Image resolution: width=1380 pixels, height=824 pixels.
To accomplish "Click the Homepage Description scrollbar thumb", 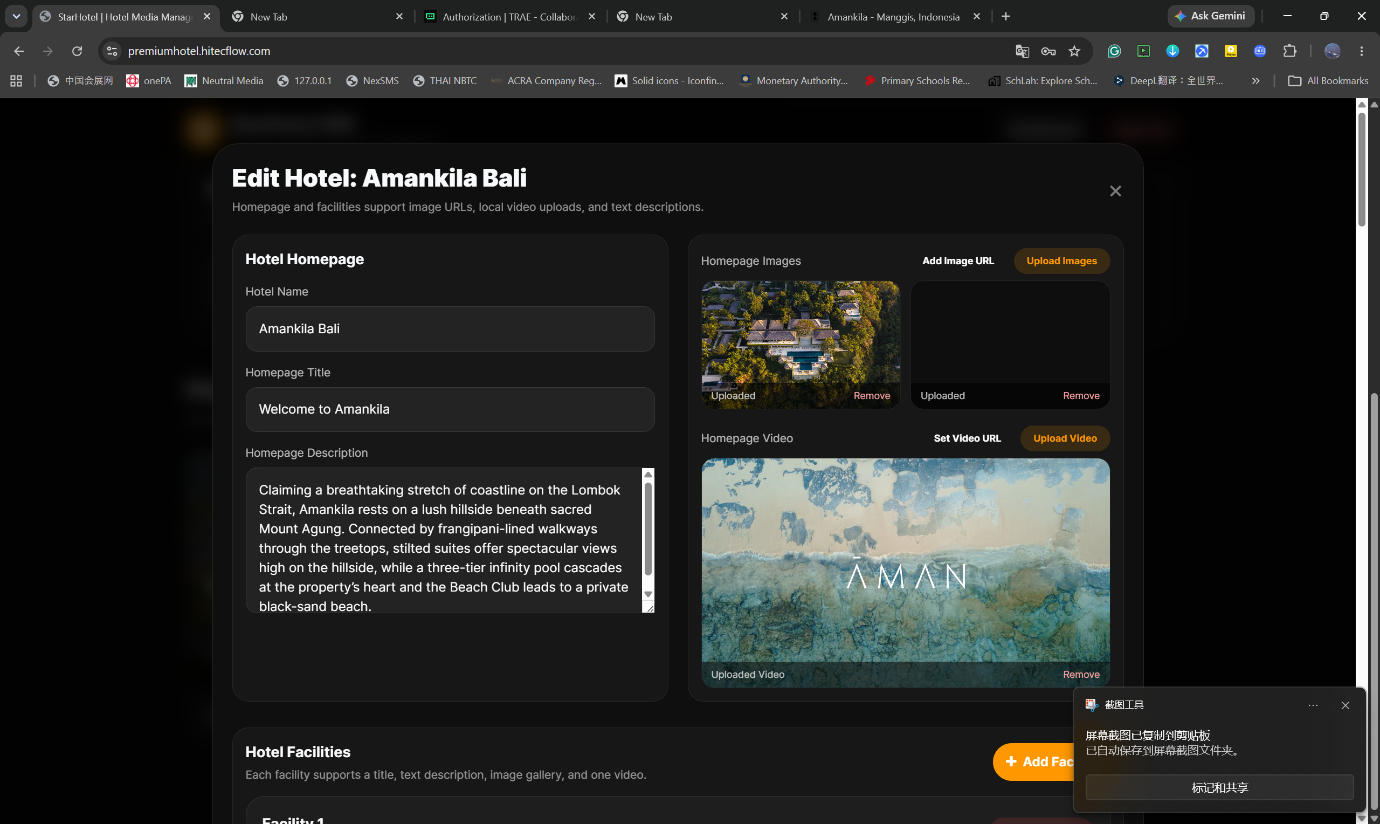I will coord(648,527).
